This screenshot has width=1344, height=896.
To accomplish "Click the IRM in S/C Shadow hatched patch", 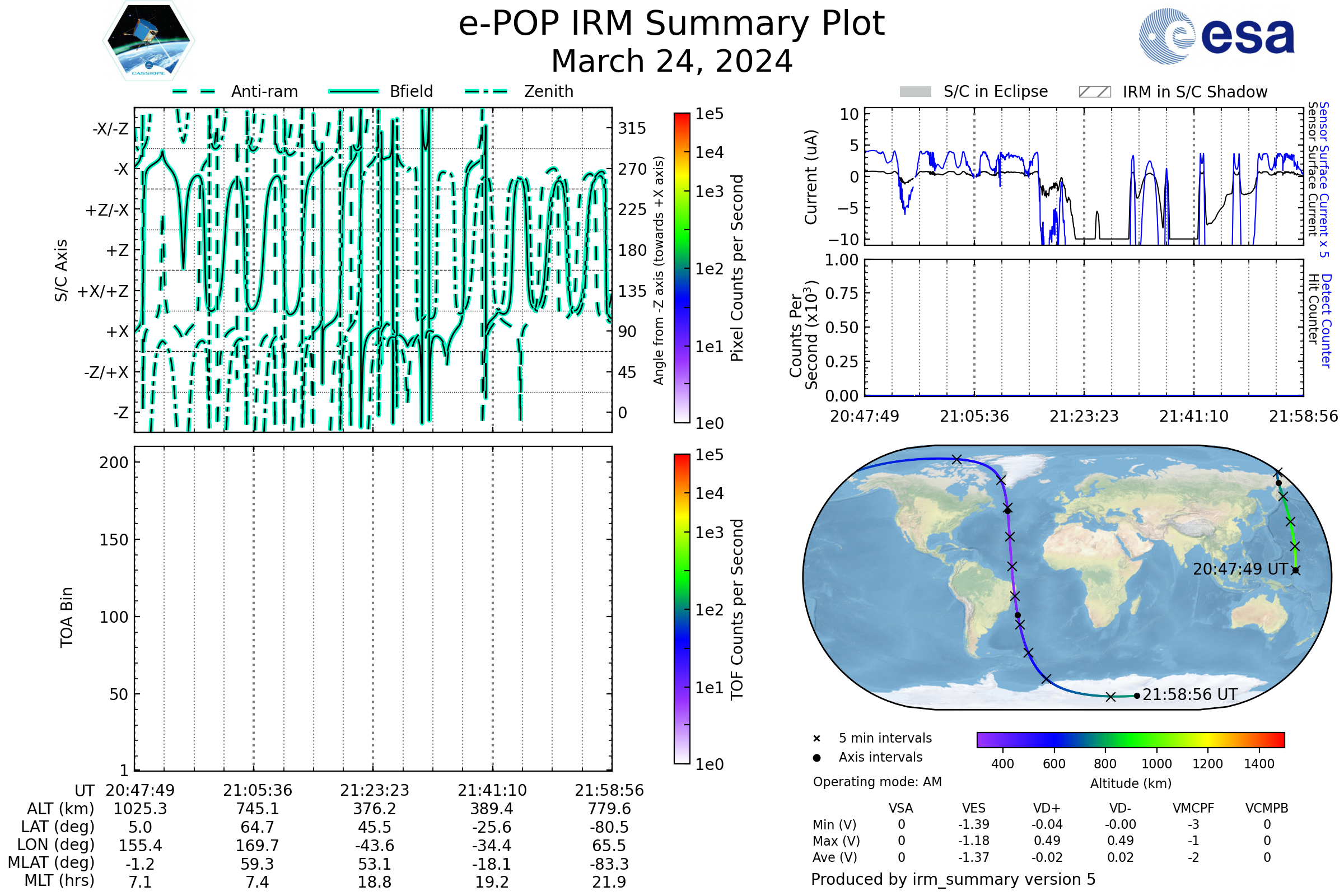I will (x=1094, y=92).
